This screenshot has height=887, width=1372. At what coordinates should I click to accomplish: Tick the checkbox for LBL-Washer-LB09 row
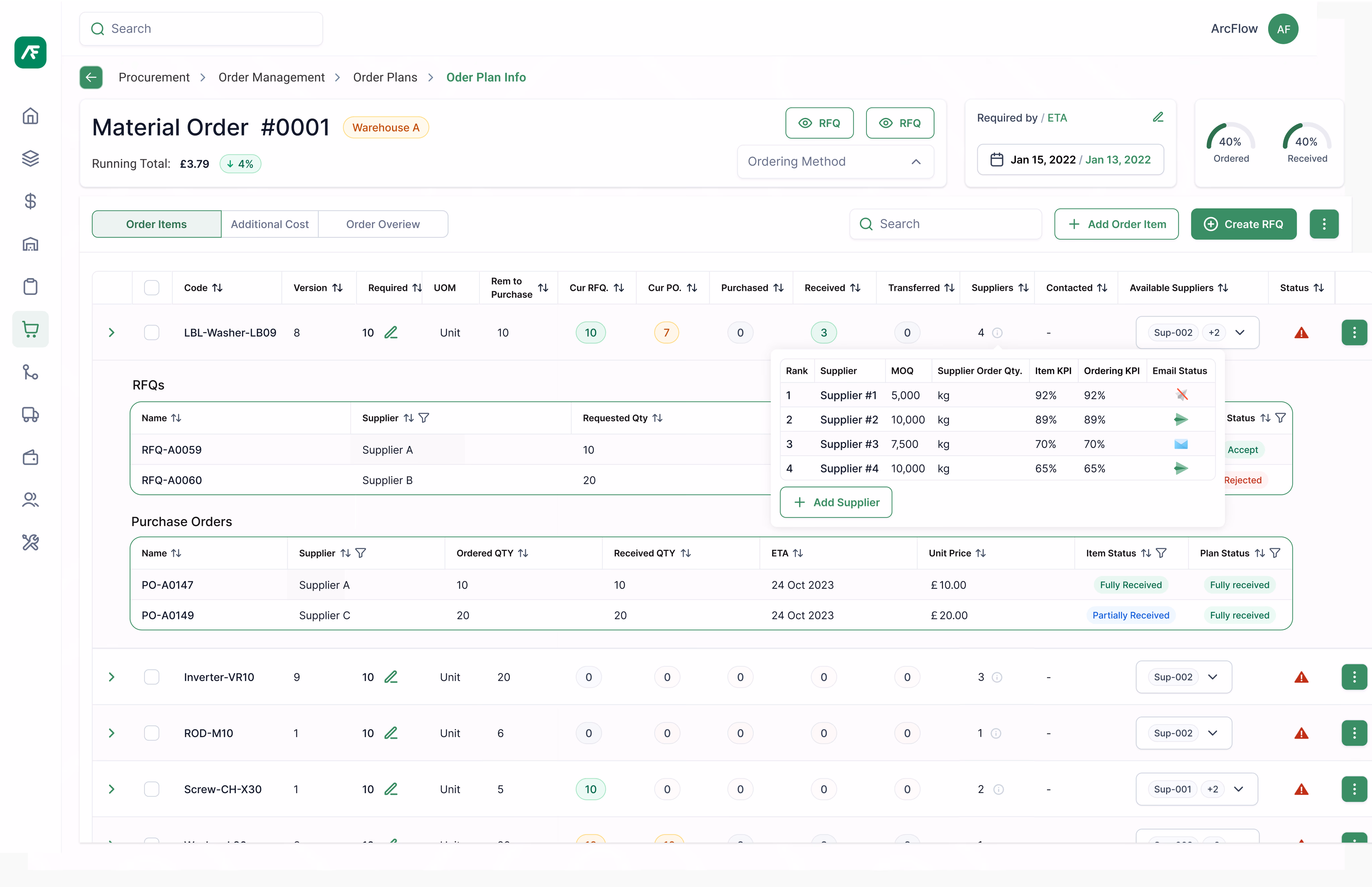(x=151, y=332)
